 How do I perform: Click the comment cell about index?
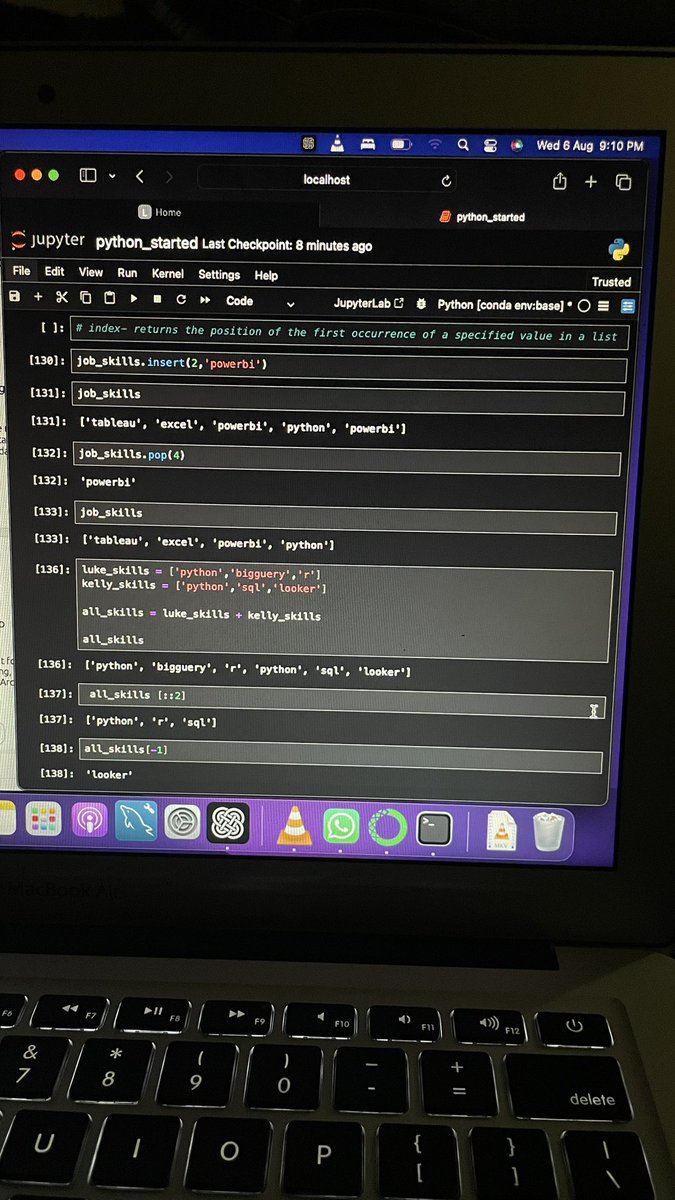pyautogui.click(x=349, y=334)
